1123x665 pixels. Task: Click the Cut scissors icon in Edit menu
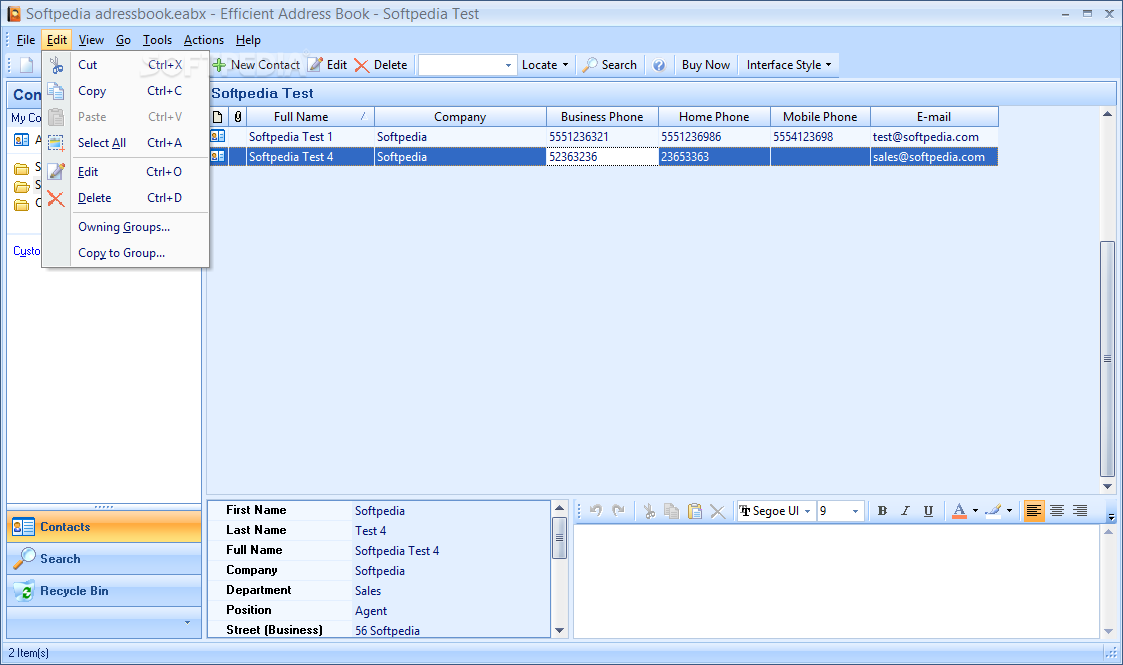(x=56, y=65)
